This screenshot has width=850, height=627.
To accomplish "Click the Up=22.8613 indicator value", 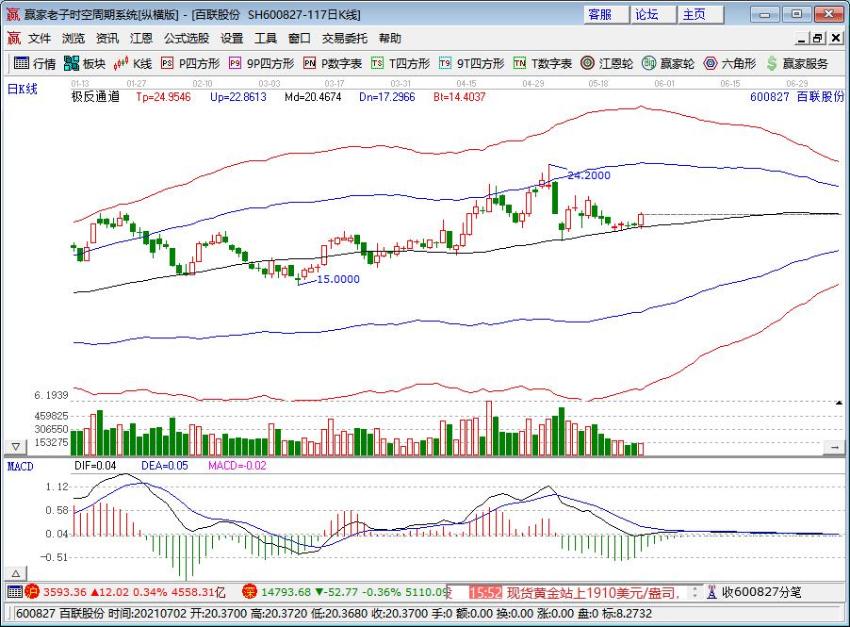I will tap(238, 97).
